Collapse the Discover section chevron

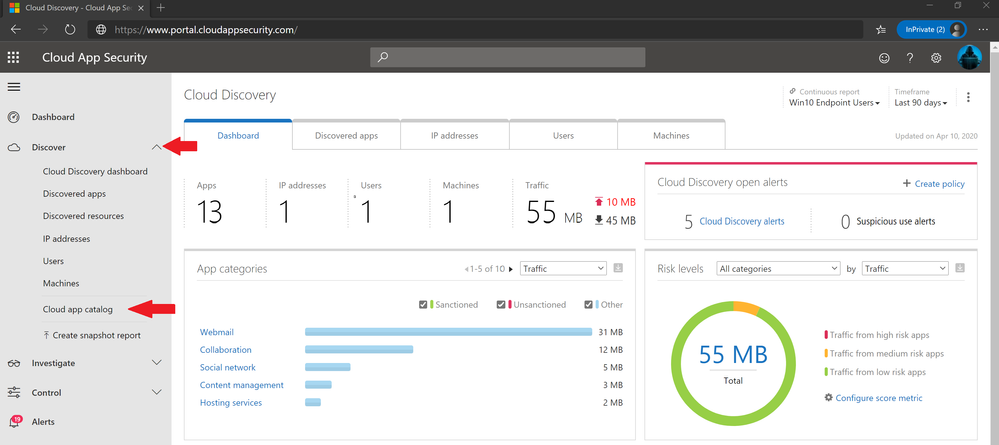157,147
